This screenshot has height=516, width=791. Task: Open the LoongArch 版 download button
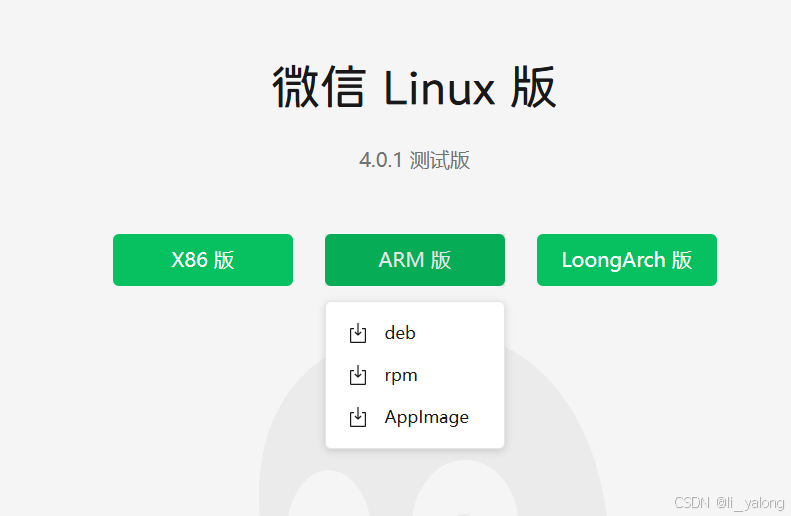627,260
